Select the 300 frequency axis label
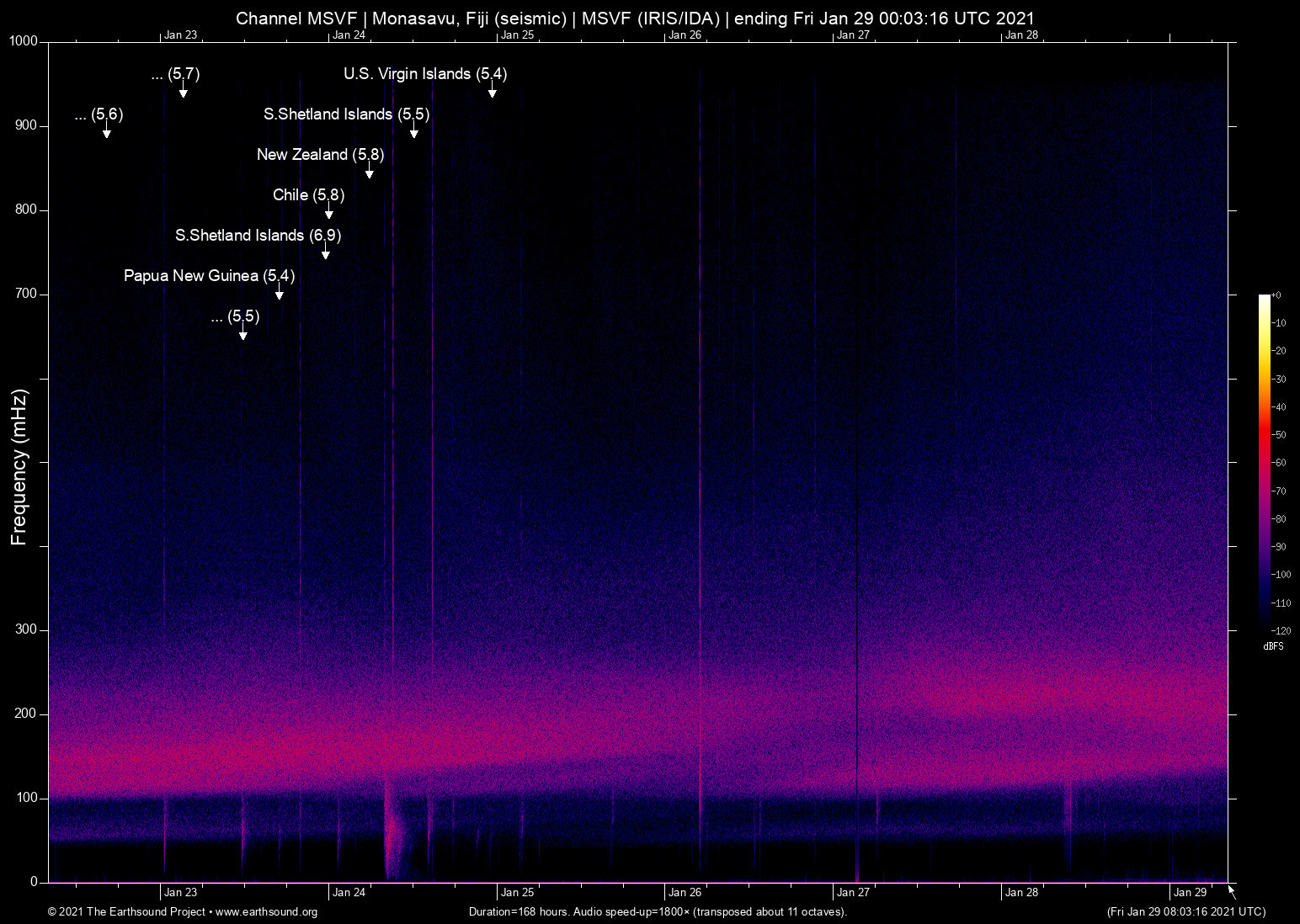1300x924 pixels. pyautogui.click(x=26, y=629)
